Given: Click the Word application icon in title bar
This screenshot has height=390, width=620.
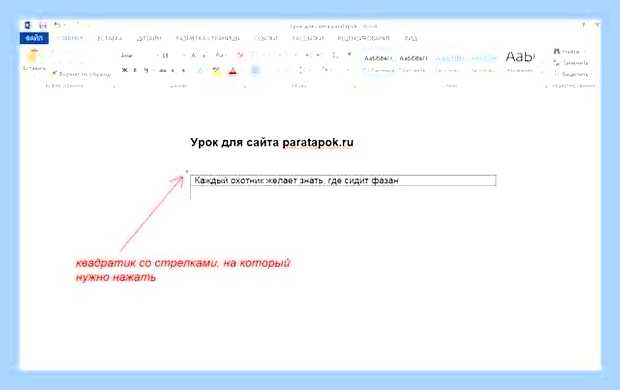Looking at the screenshot, I should click(27, 26).
